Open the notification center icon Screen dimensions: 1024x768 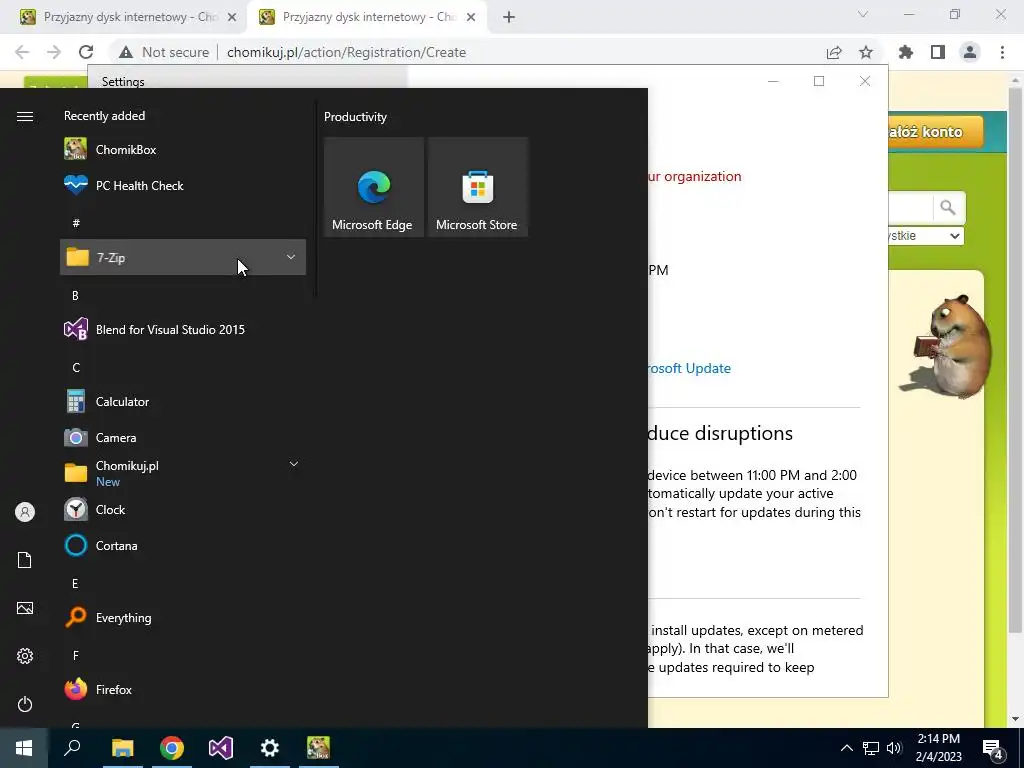coord(993,748)
